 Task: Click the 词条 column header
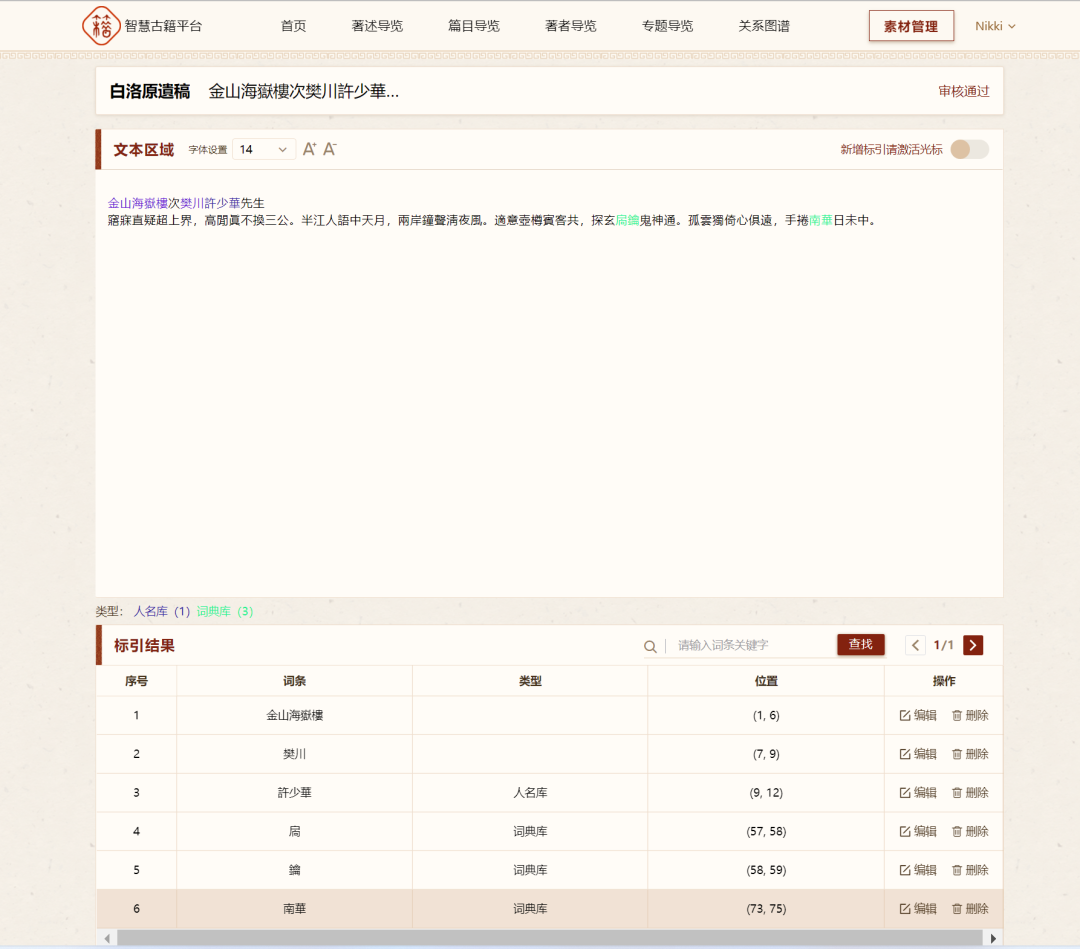tap(294, 681)
